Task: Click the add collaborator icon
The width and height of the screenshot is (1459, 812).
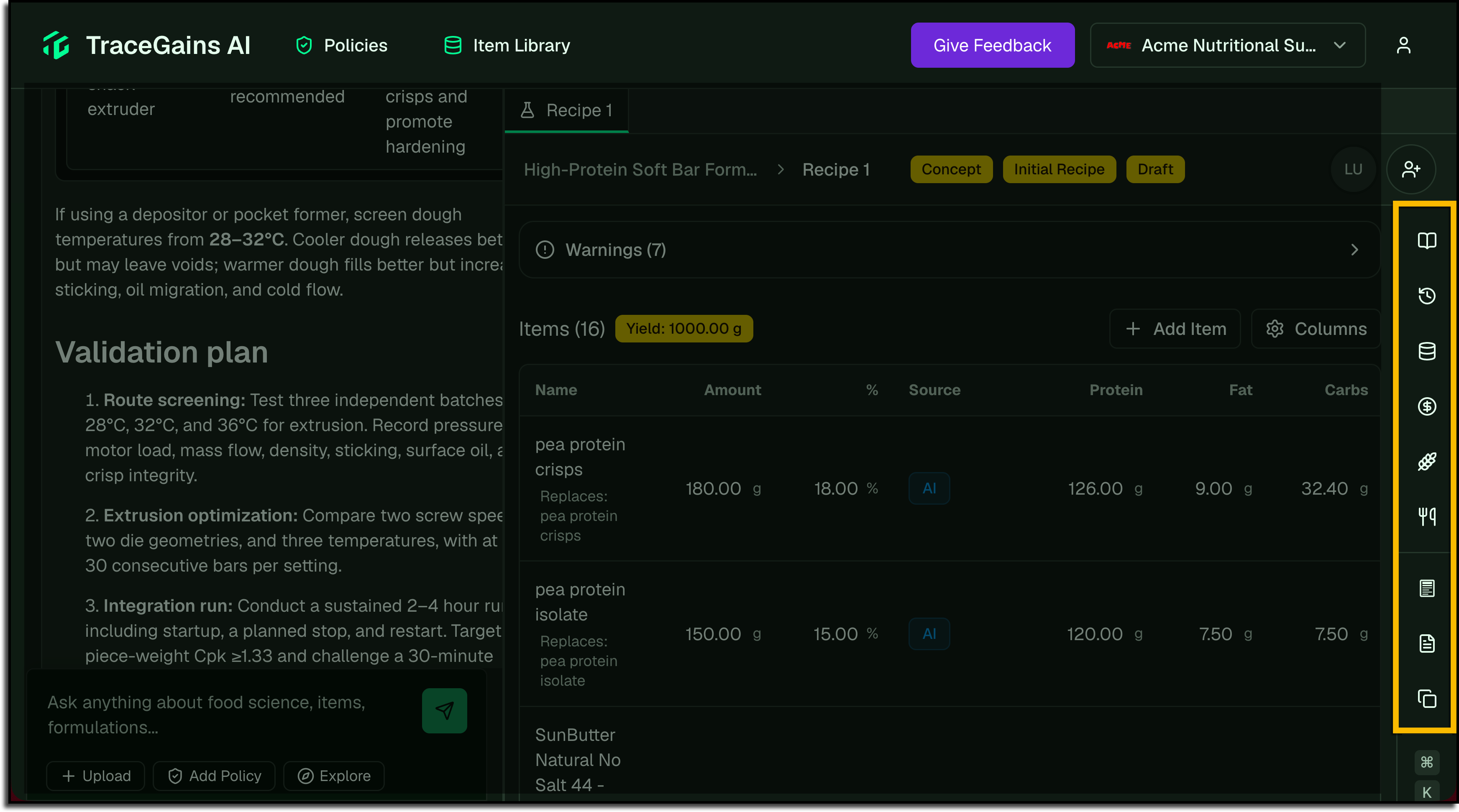Action: pyautogui.click(x=1411, y=169)
